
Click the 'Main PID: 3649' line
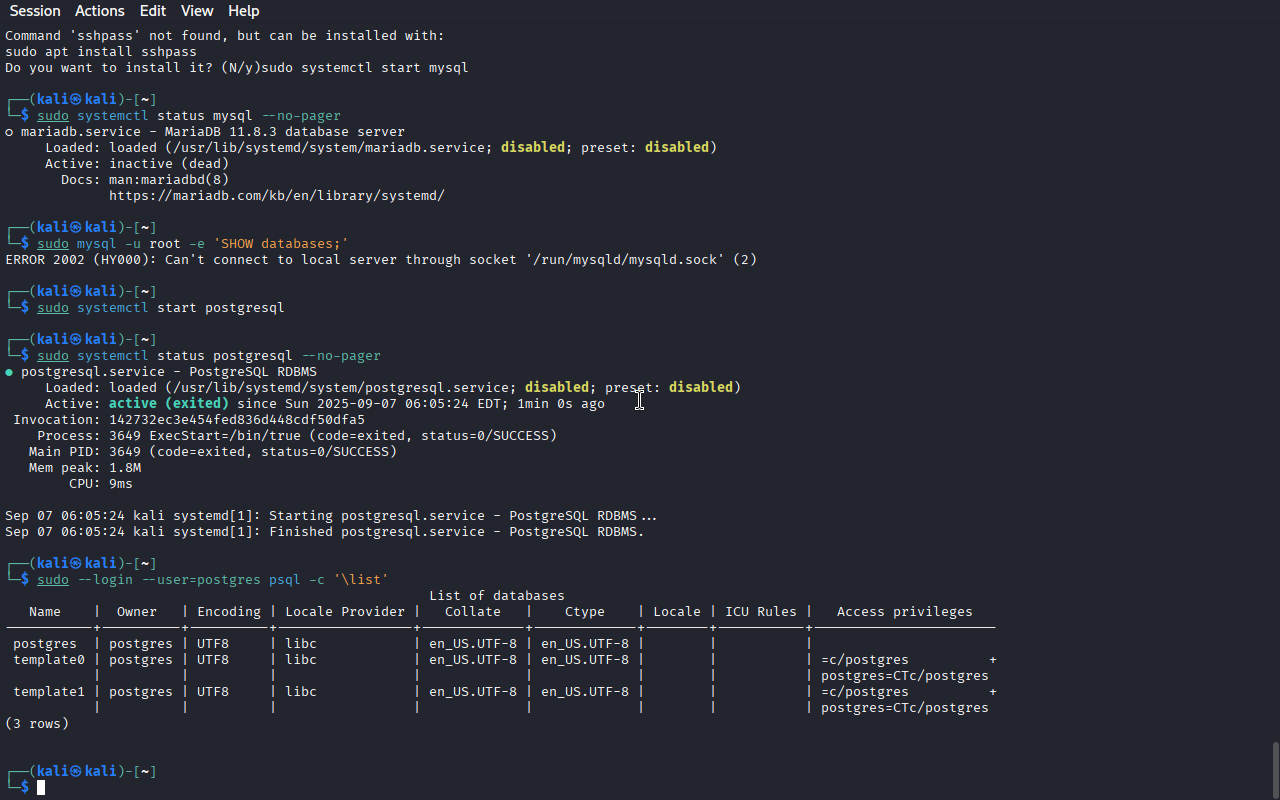[x=213, y=452]
